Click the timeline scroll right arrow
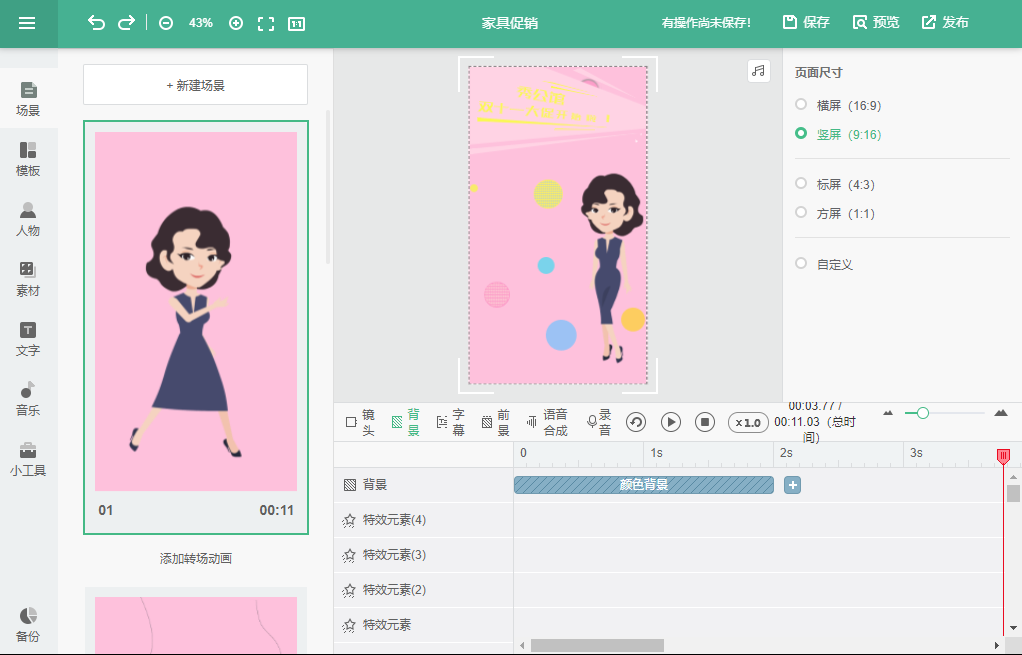The height and width of the screenshot is (655, 1022). (997, 645)
